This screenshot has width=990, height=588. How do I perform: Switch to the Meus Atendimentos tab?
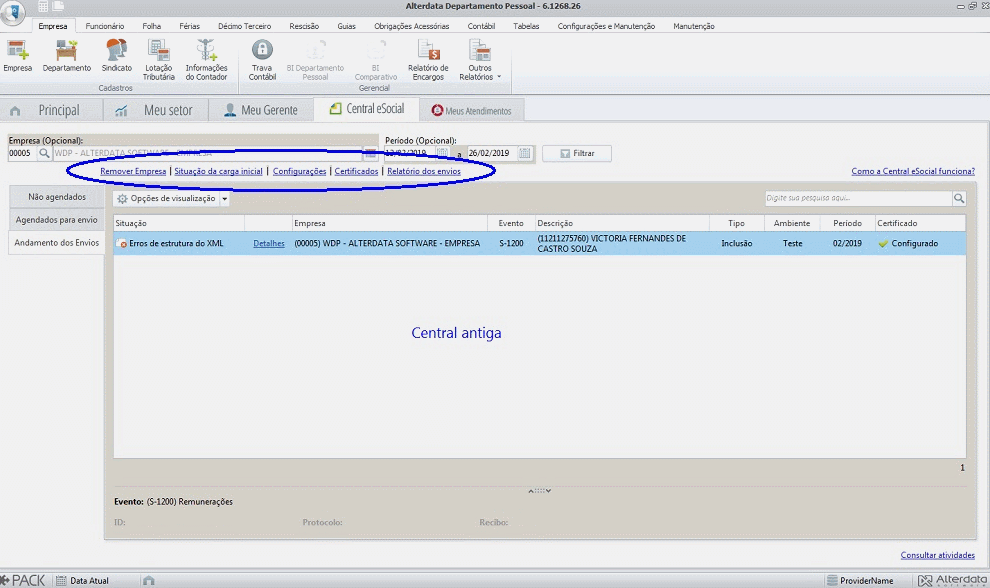pos(472,111)
